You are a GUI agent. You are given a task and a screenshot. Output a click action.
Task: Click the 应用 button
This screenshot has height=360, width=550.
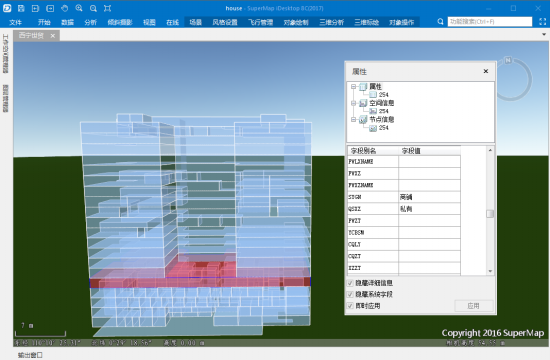point(474,306)
